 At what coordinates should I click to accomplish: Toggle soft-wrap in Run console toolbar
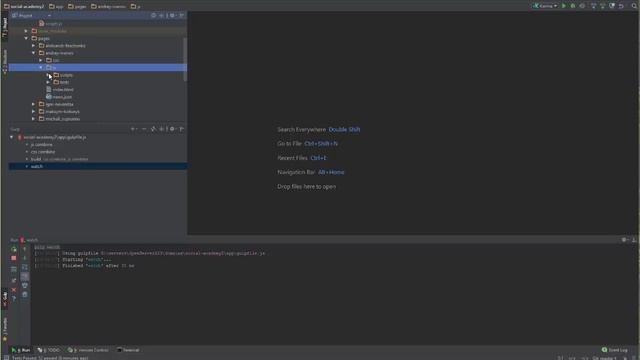[x=24, y=267]
